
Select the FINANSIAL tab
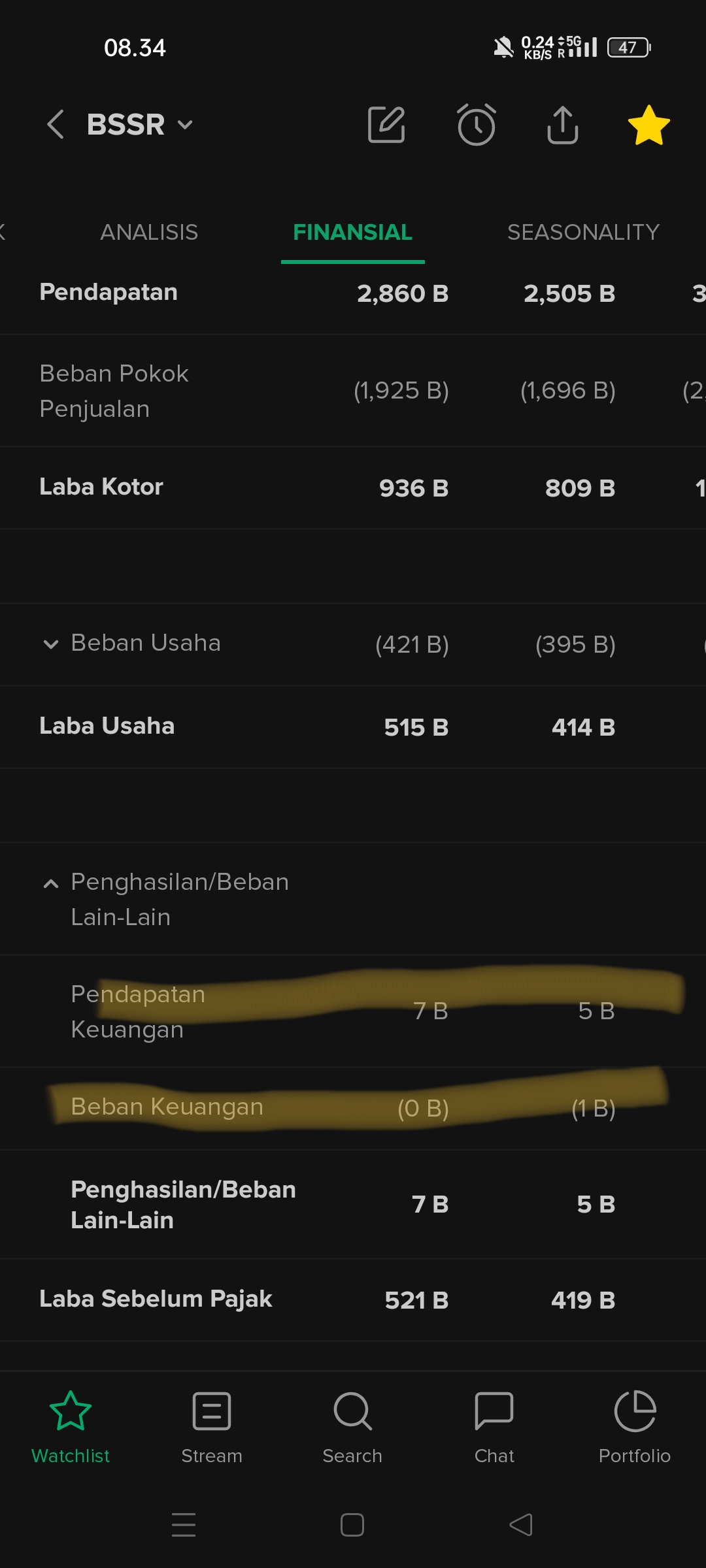[352, 233]
